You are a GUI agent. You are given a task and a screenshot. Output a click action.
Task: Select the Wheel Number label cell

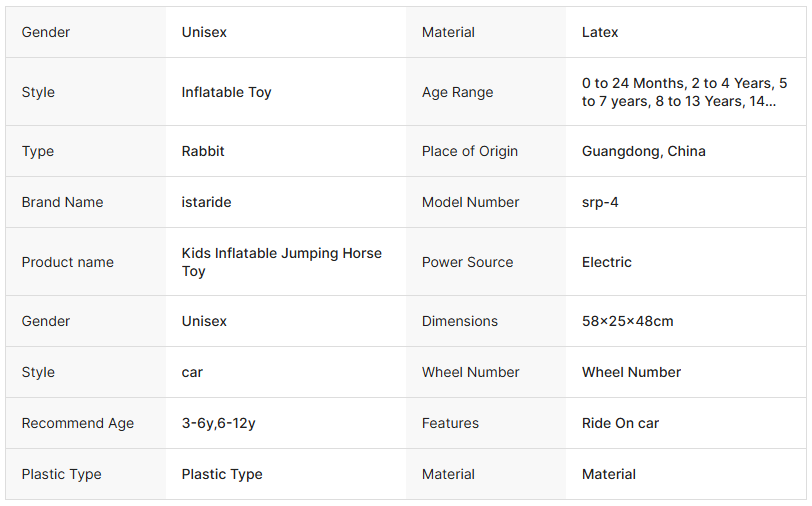tap(486, 372)
